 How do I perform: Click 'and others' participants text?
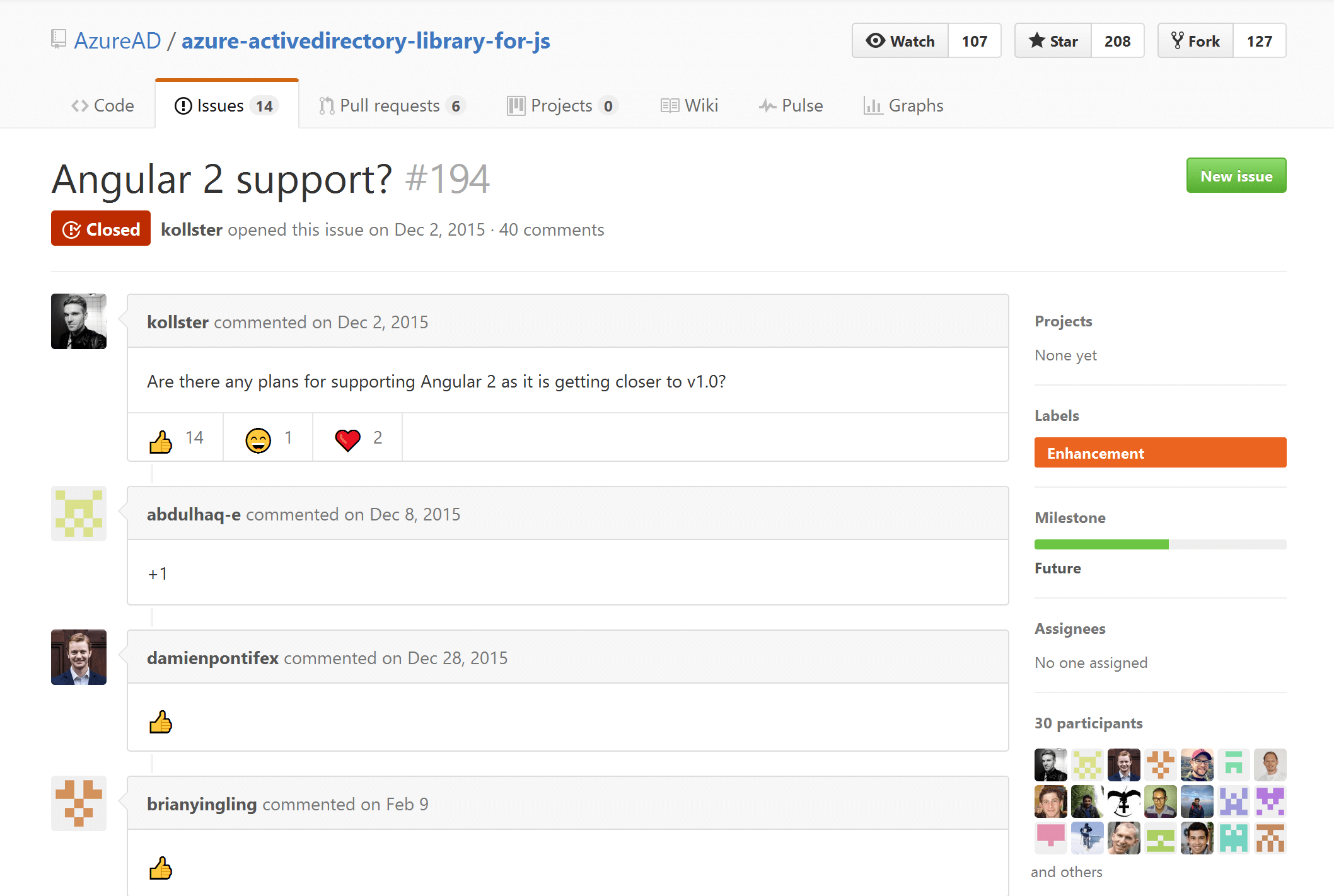point(1067,871)
